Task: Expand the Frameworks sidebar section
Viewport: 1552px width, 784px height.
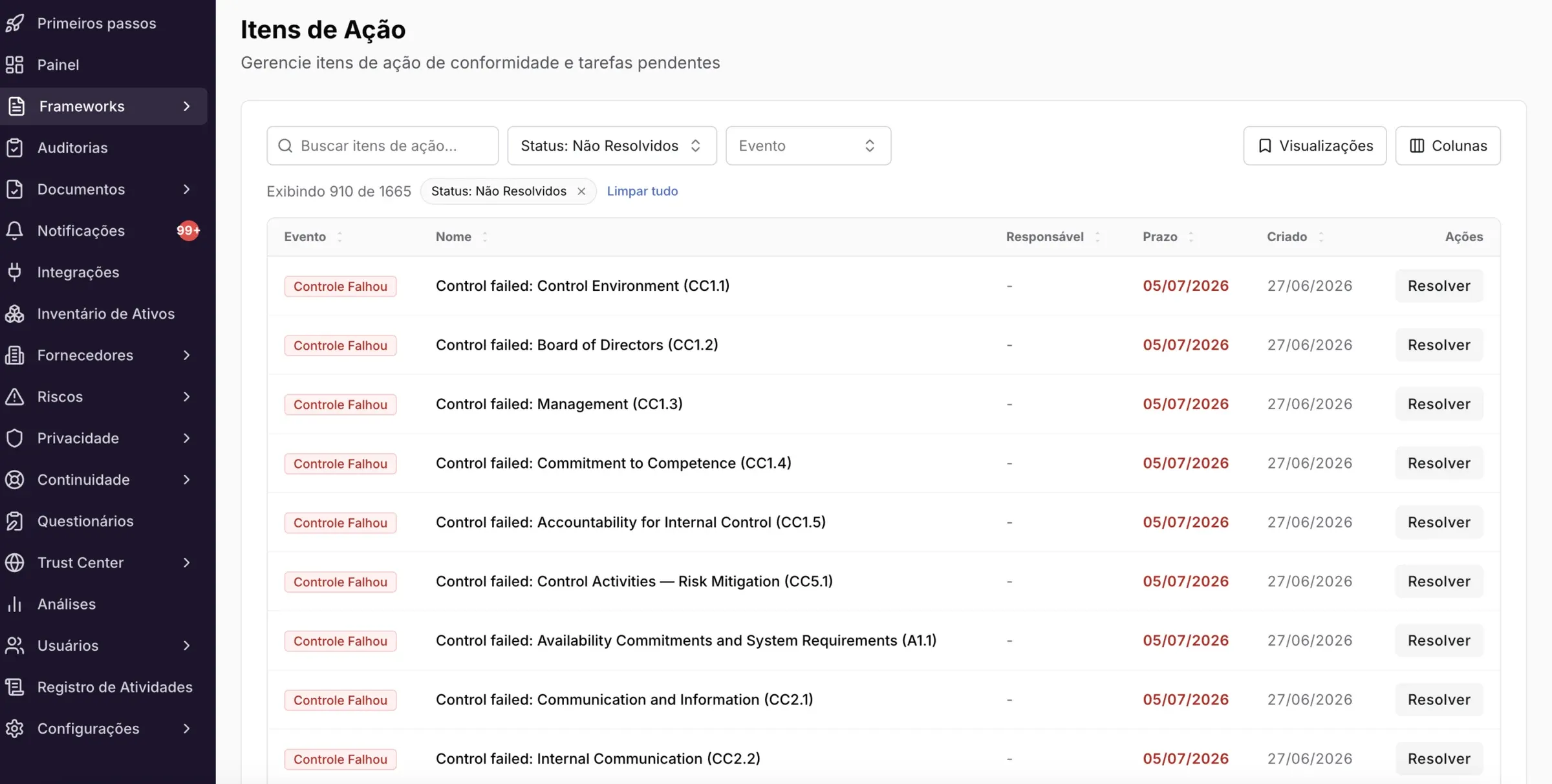Action: point(103,106)
